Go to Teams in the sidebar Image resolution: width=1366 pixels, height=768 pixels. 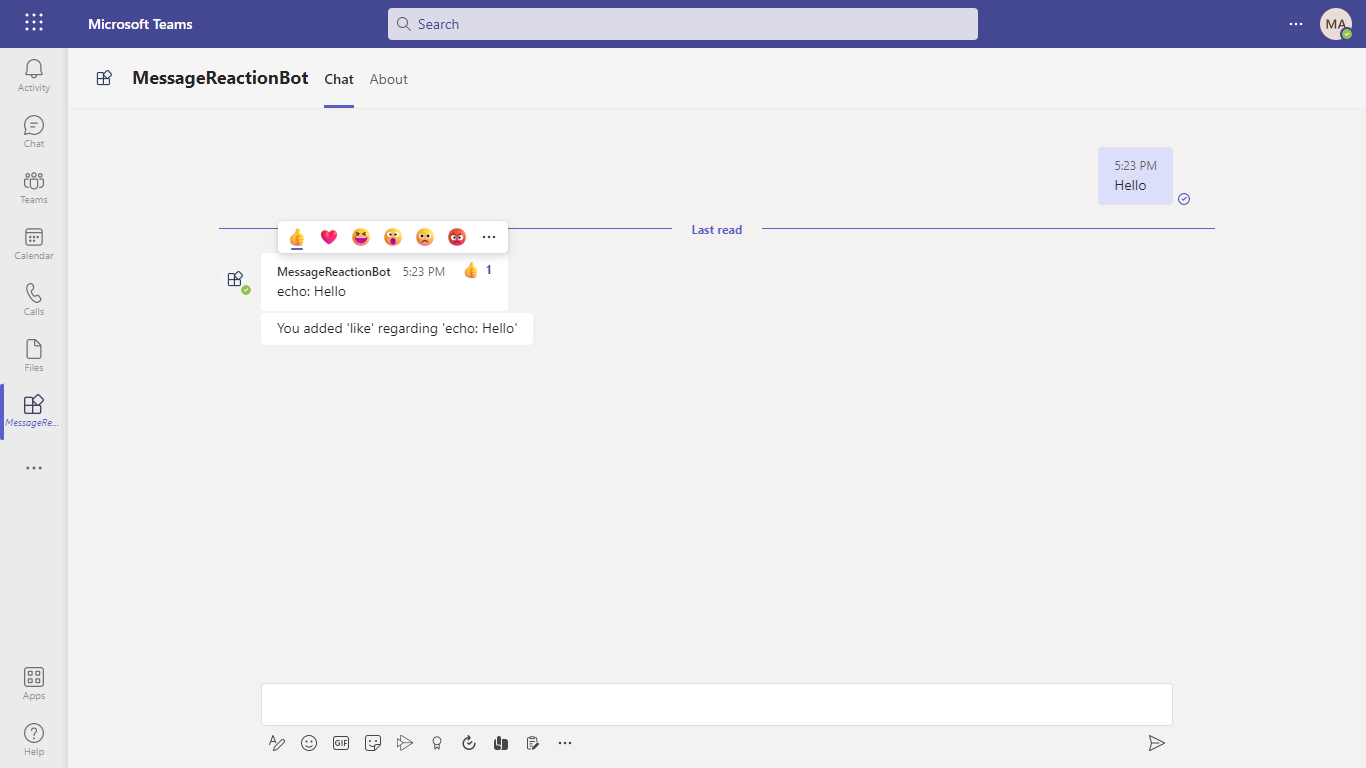[x=34, y=188]
